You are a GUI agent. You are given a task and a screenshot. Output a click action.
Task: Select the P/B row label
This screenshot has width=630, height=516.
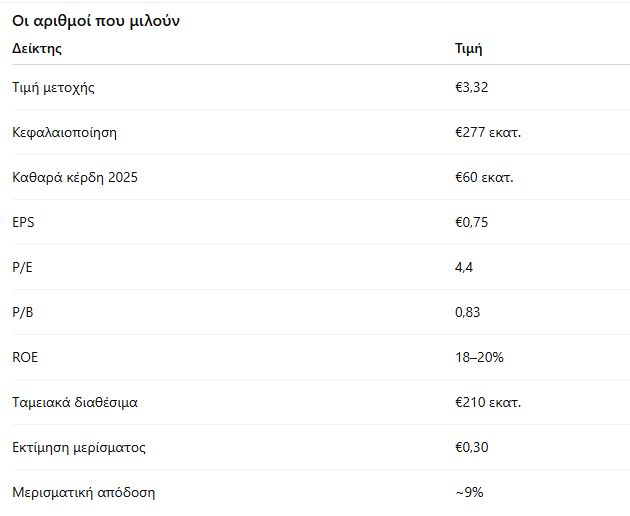(21, 312)
